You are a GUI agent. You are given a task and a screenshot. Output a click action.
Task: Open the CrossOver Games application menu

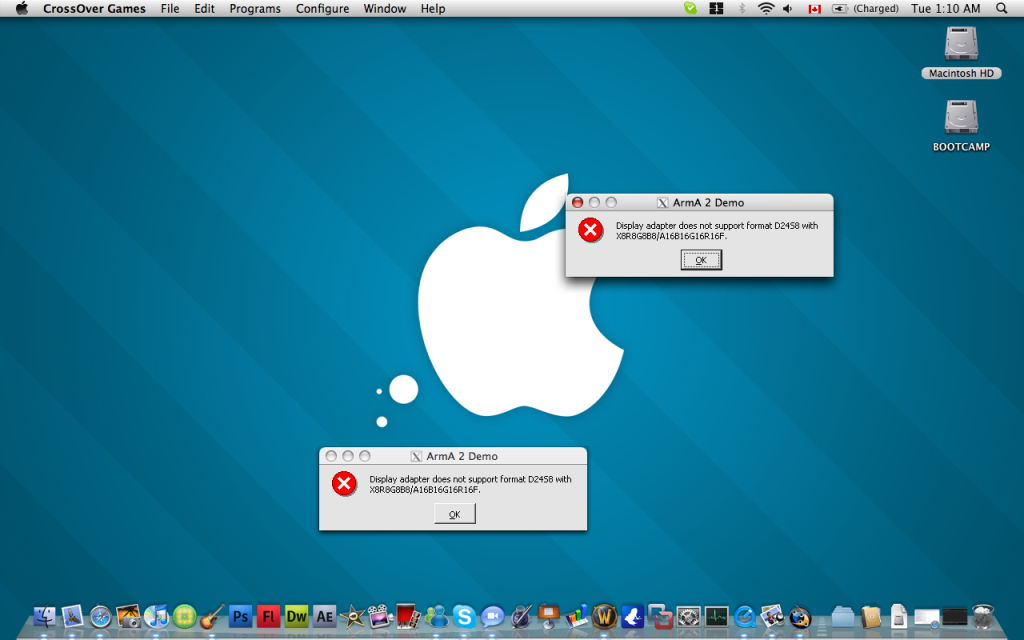point(94,8)
